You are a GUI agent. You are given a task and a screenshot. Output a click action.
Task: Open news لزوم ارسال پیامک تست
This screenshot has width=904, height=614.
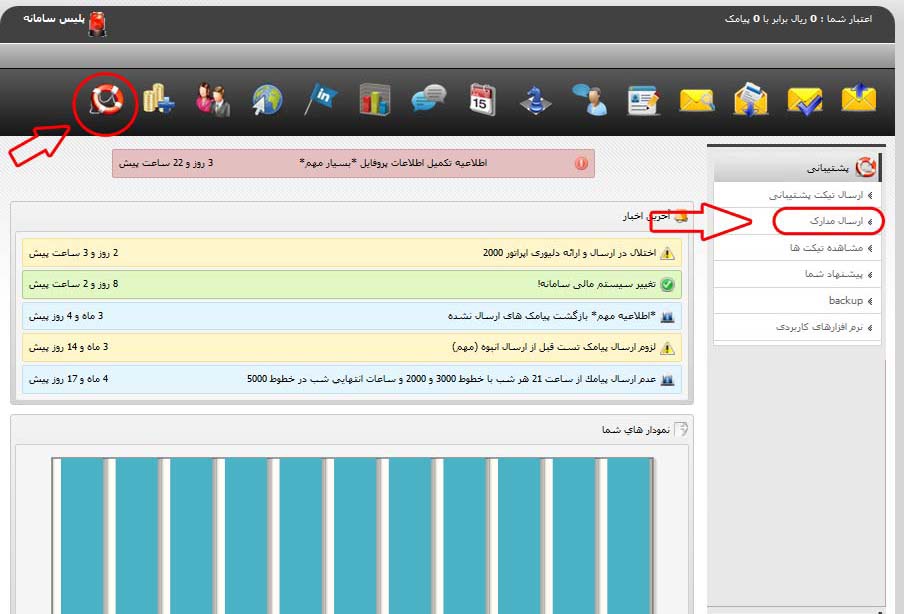352,348
